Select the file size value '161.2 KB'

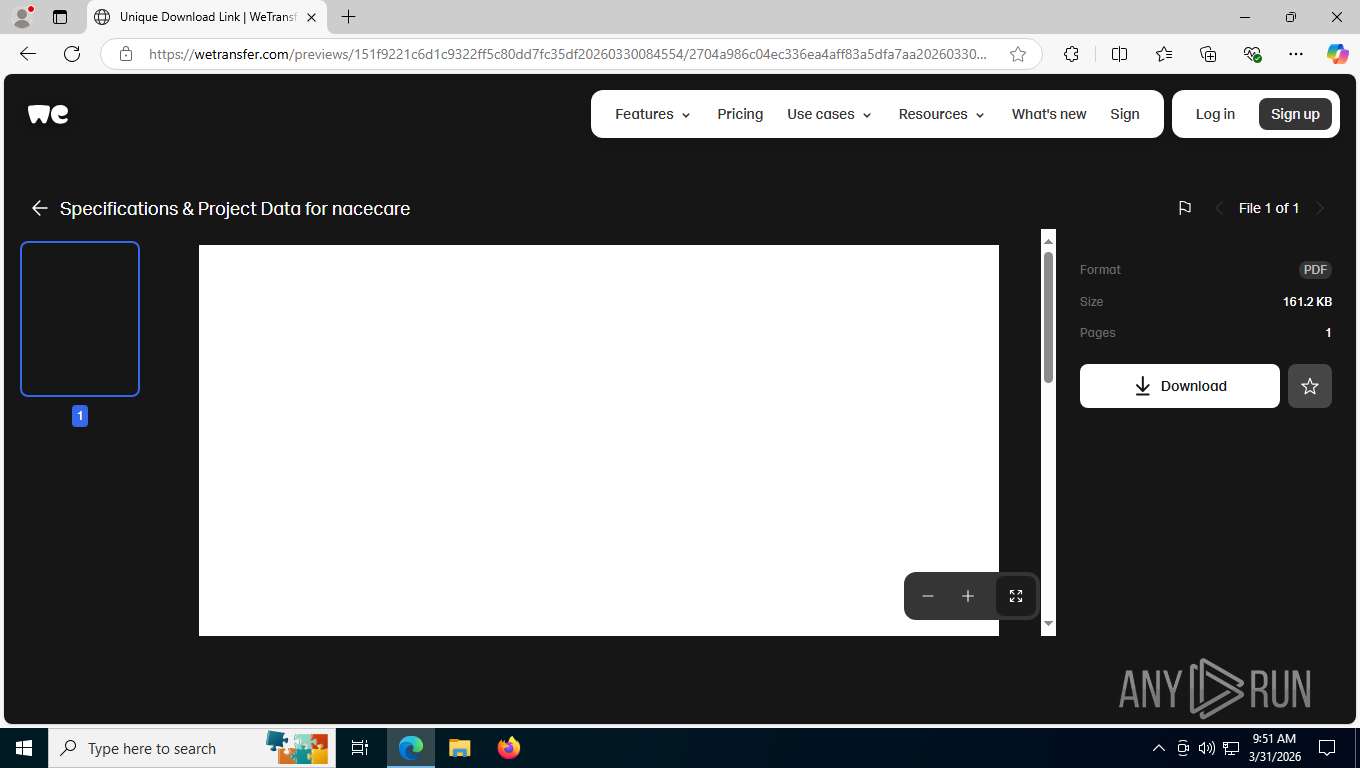pos(1307,301)
